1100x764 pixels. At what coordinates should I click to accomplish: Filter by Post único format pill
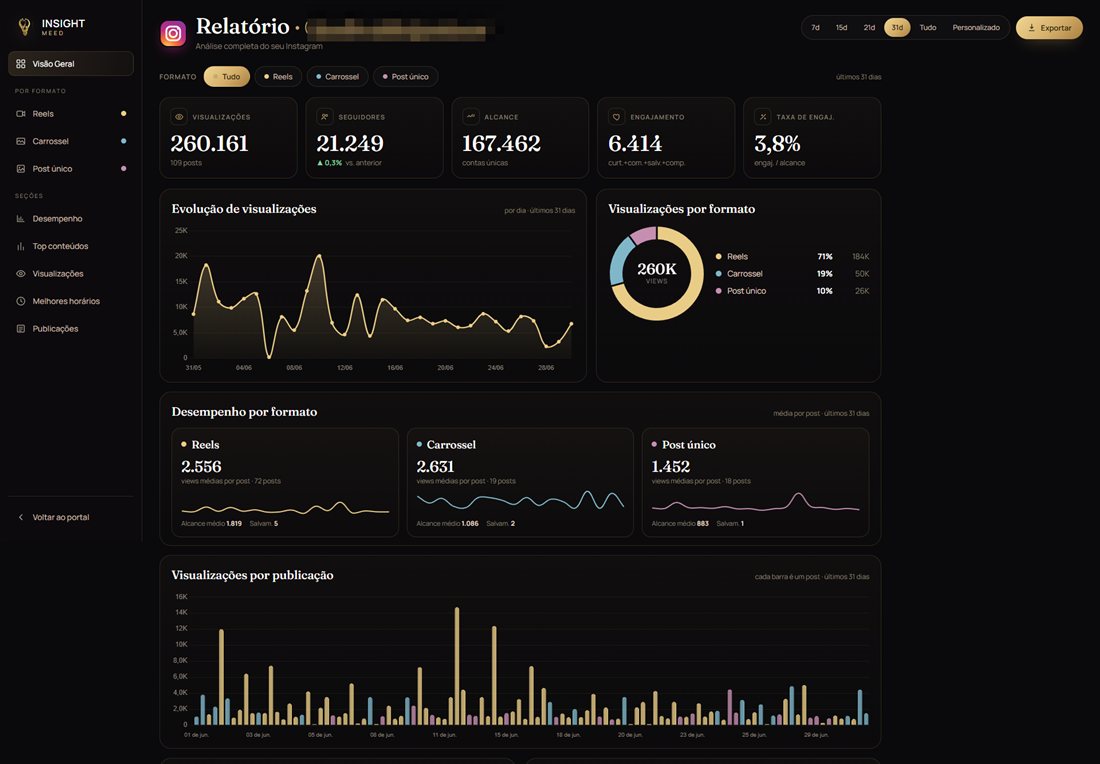405,76
